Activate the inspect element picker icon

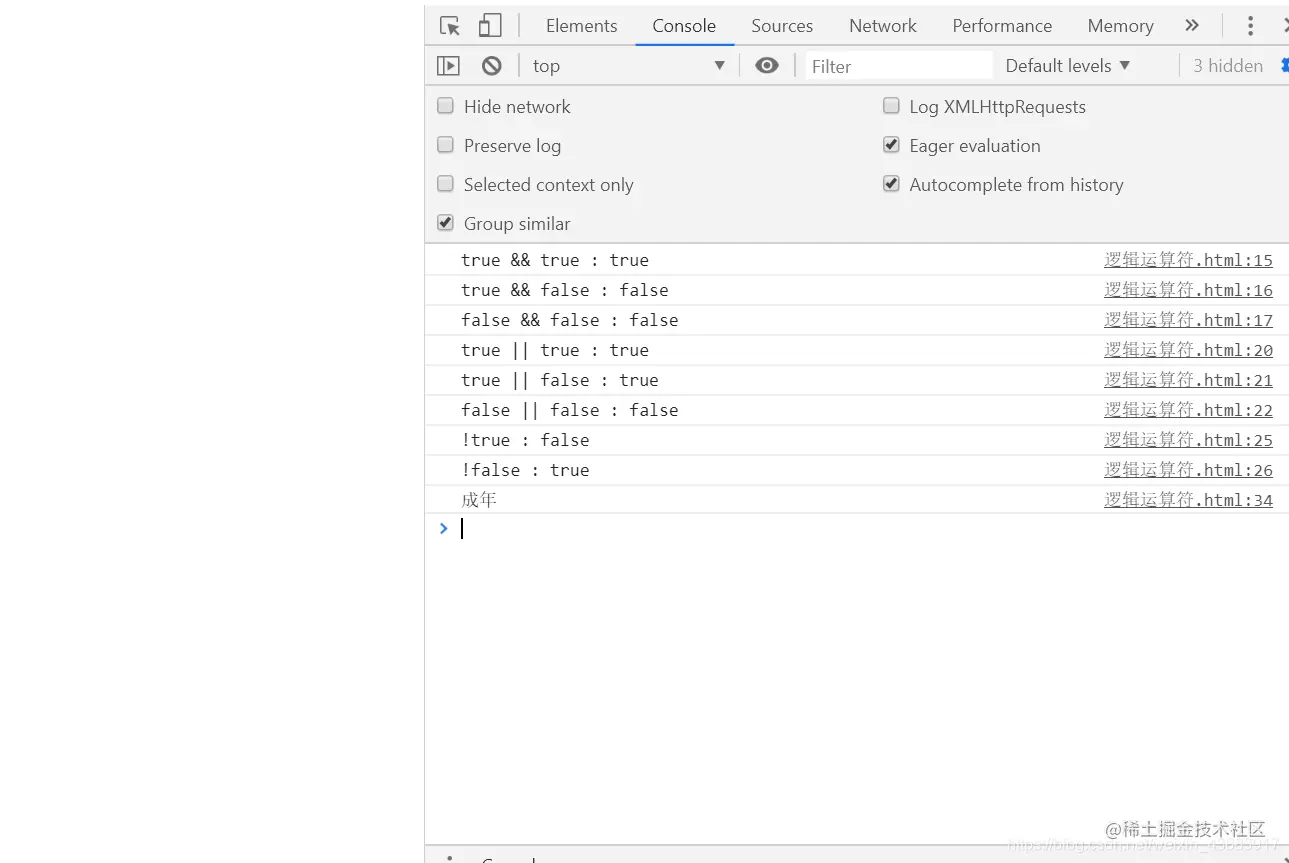pyautogui.click(x=450, y=26)
